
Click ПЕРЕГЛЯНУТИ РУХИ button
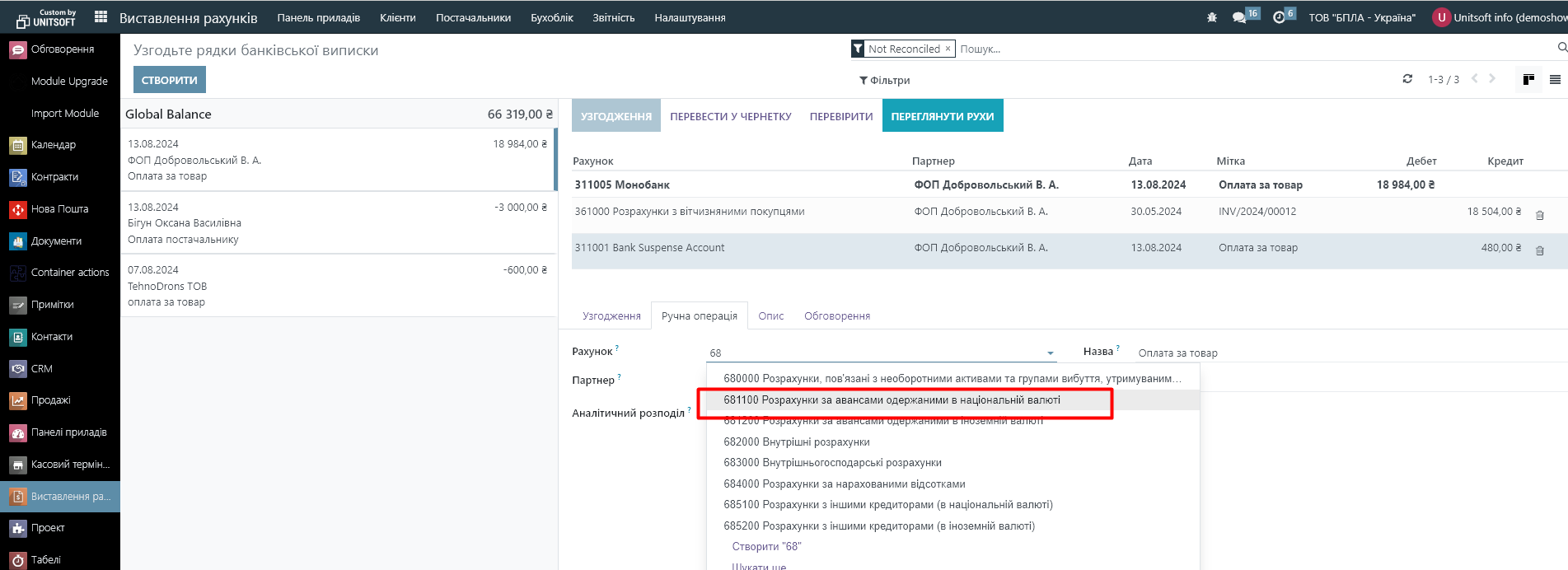(942, 116)
